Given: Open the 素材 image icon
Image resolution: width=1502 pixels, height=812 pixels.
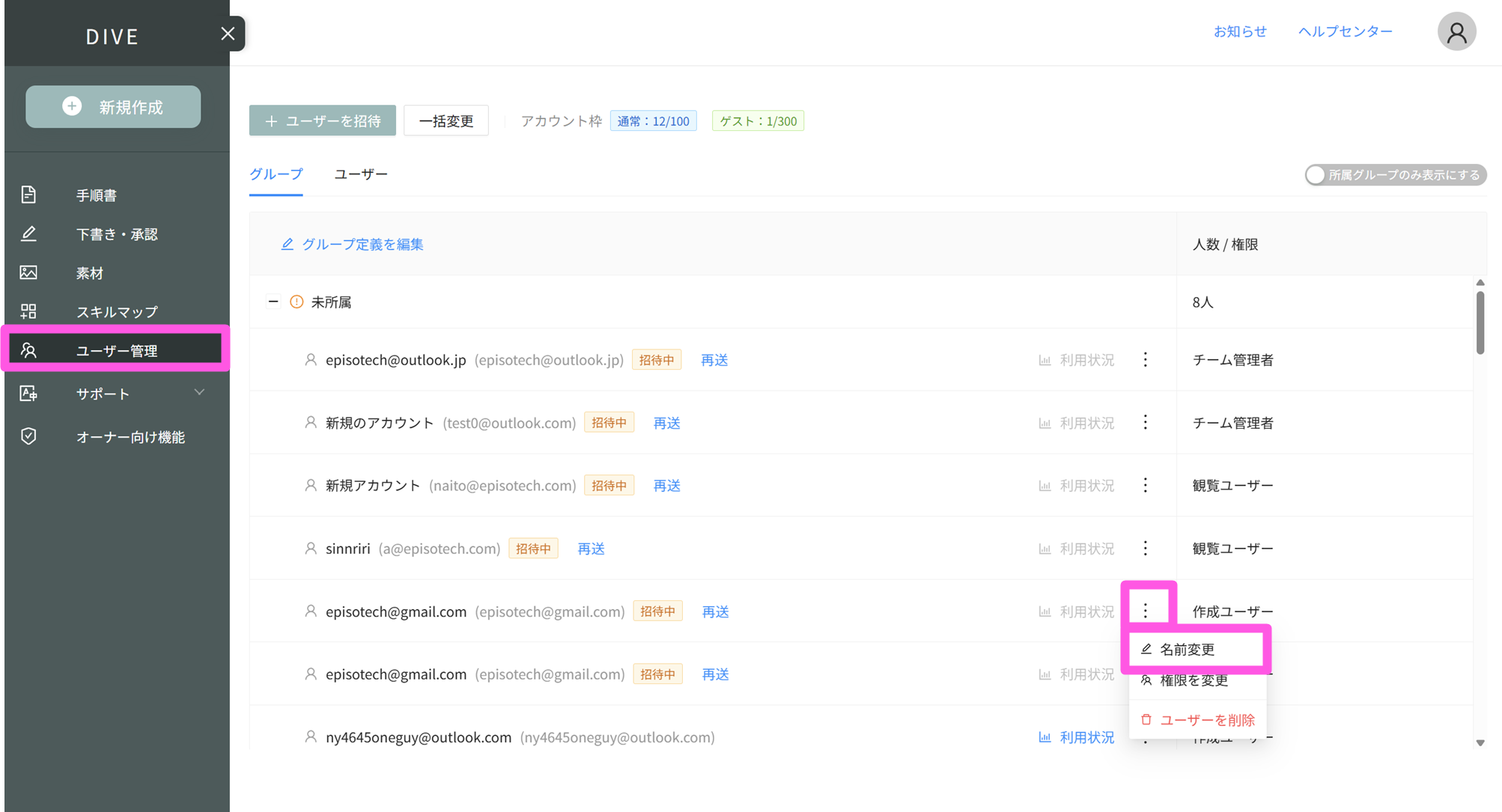Looking at the screenshot, I should click(28, 272).
